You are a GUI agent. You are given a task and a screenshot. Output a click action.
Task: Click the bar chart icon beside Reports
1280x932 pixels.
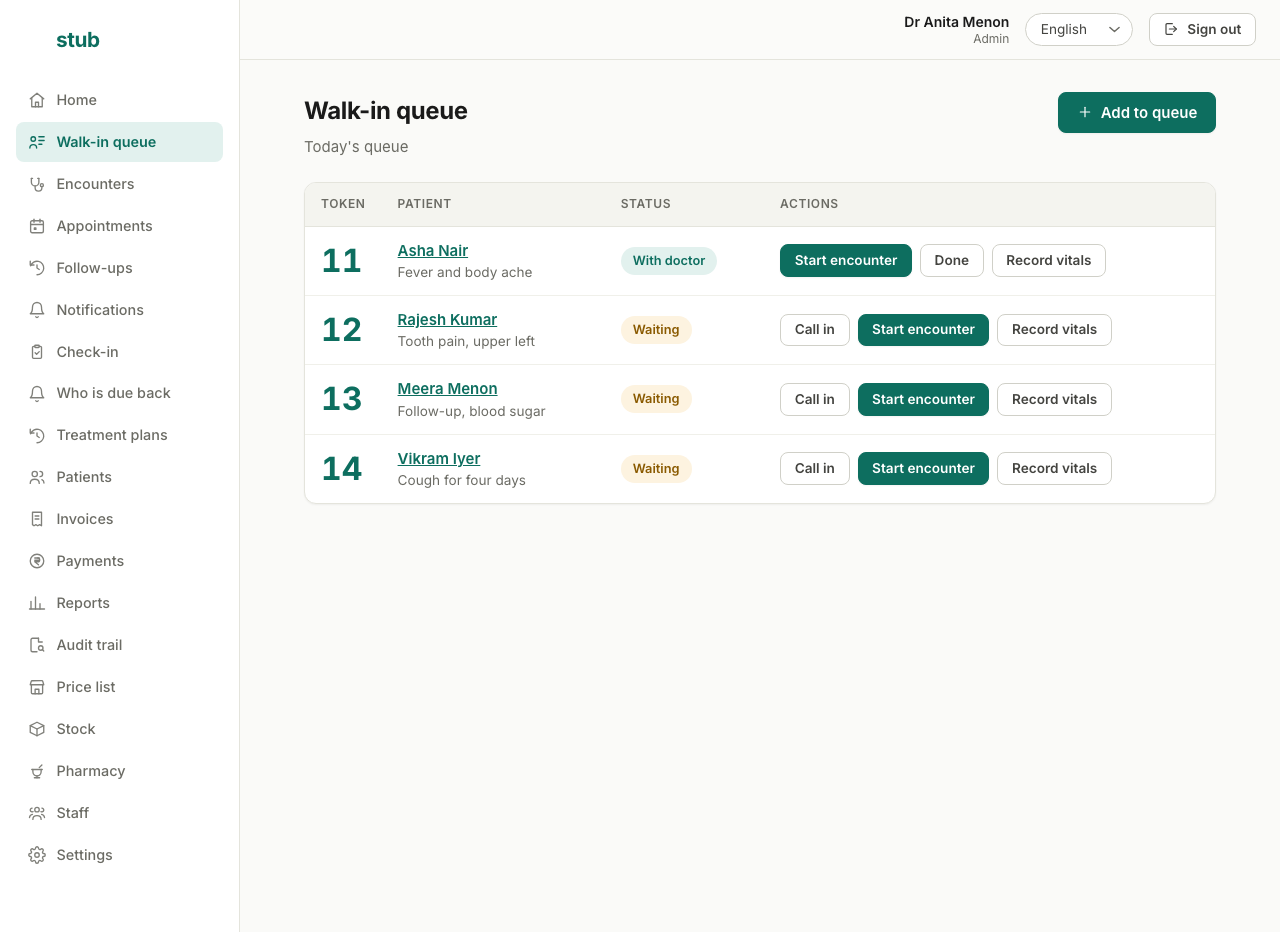coord(37,603)
